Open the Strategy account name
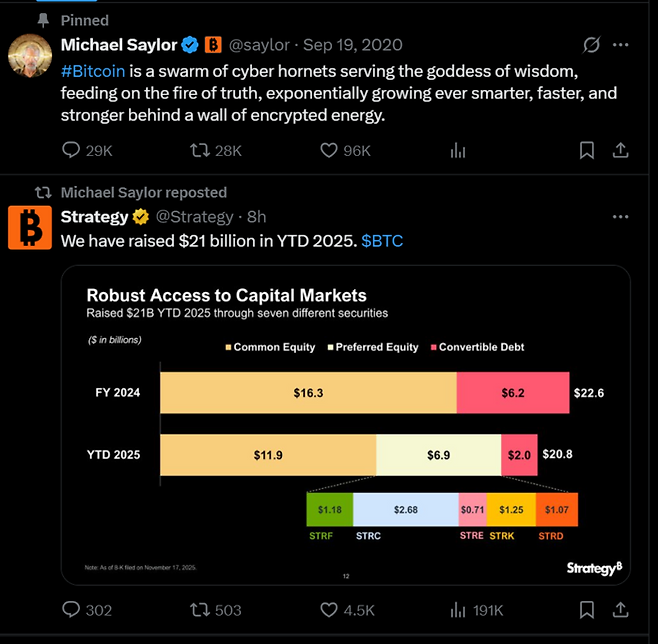Viewport: 658px width, 644px height. pyautogui.click(x=95, y=217)
